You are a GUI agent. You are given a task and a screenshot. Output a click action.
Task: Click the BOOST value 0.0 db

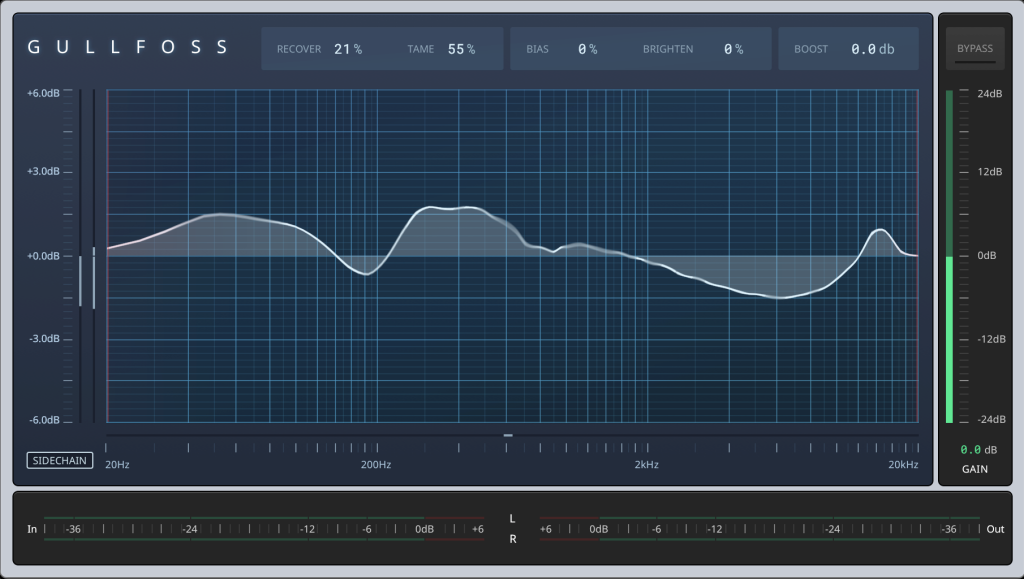[x=873, y=49]
